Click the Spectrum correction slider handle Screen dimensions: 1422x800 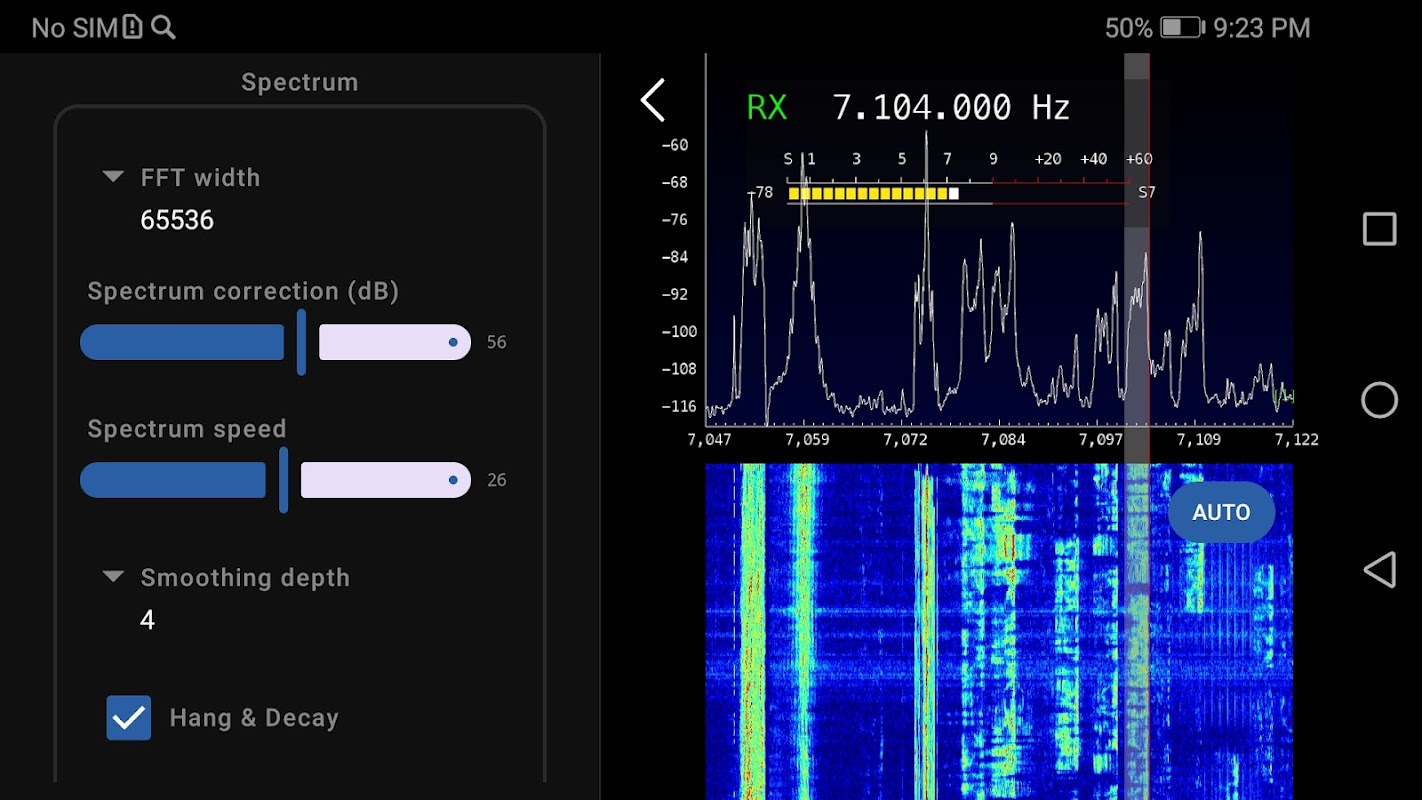point(301,342)
